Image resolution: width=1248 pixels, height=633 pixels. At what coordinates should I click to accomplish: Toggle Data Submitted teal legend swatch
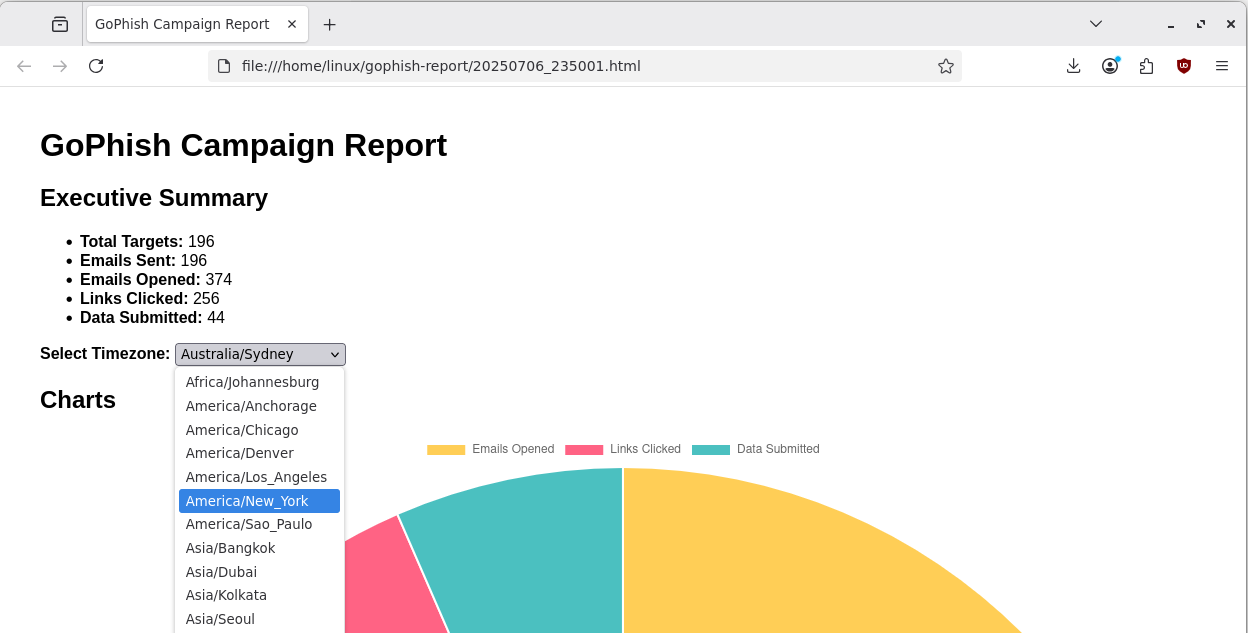pos(711,450)
